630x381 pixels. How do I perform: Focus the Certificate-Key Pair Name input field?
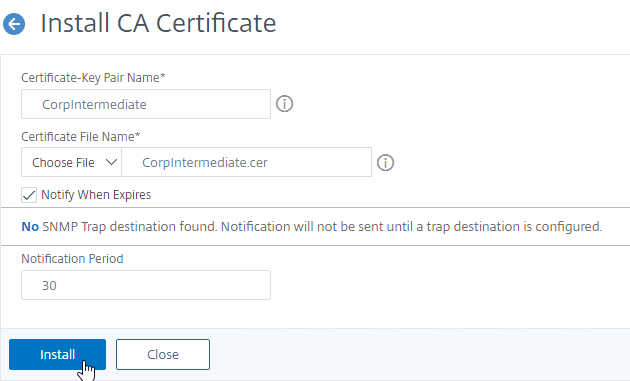[146, 104]
